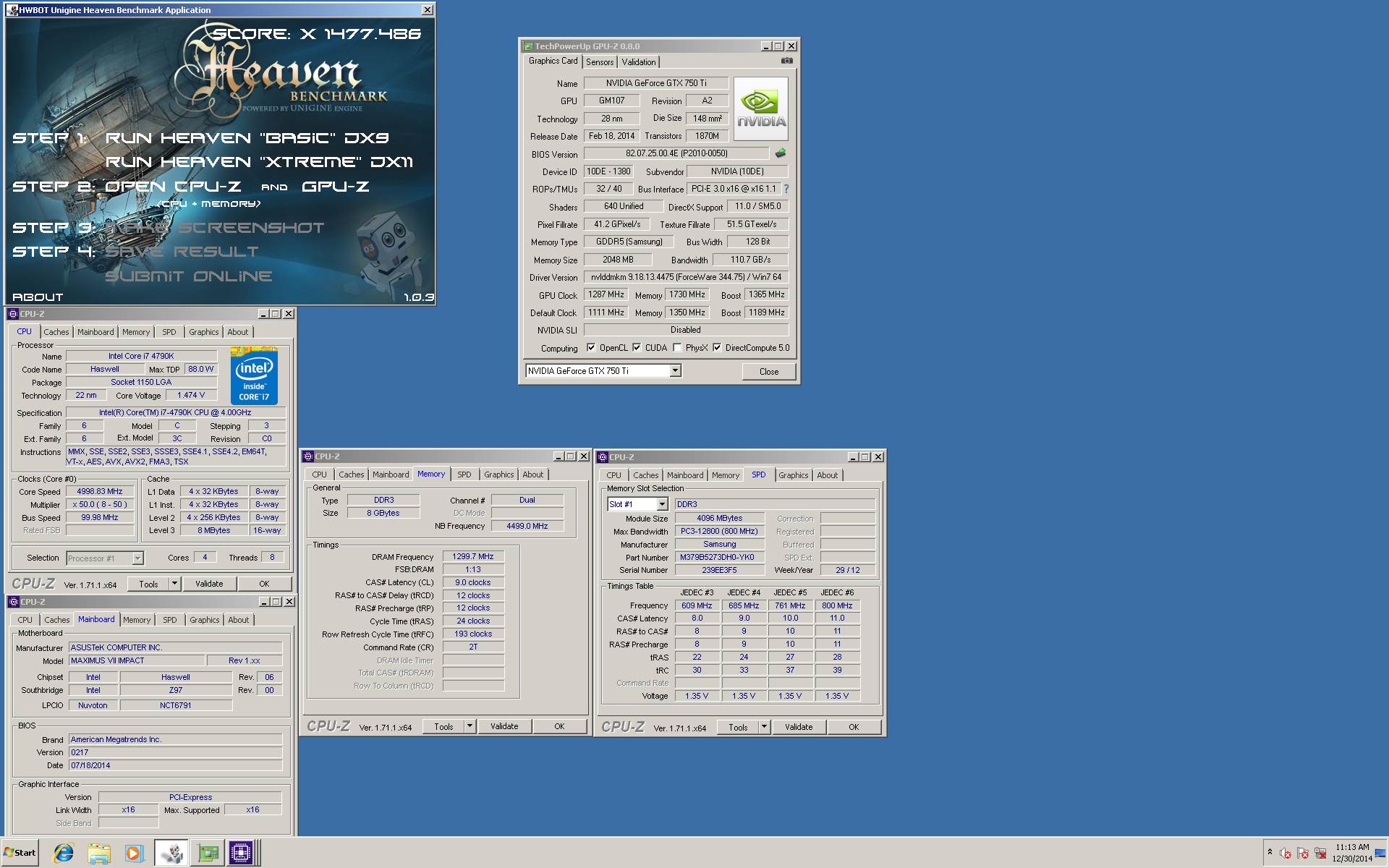
Task: Click title bar icon of CPU-Z Memory window
Action: pyautogui.click(x=308, y=456)
